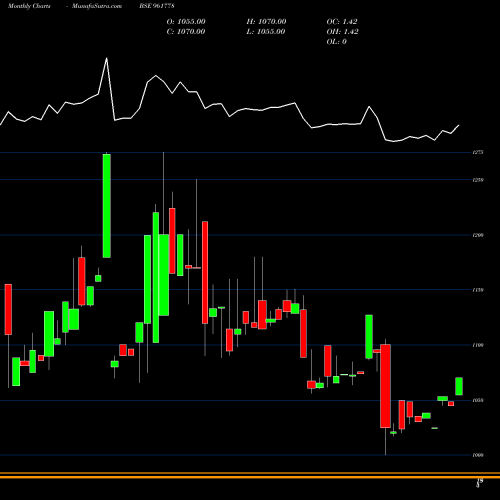Click the 1150 price axis label
The width and height of the screenshot is (500, 500).
[478, 290]
